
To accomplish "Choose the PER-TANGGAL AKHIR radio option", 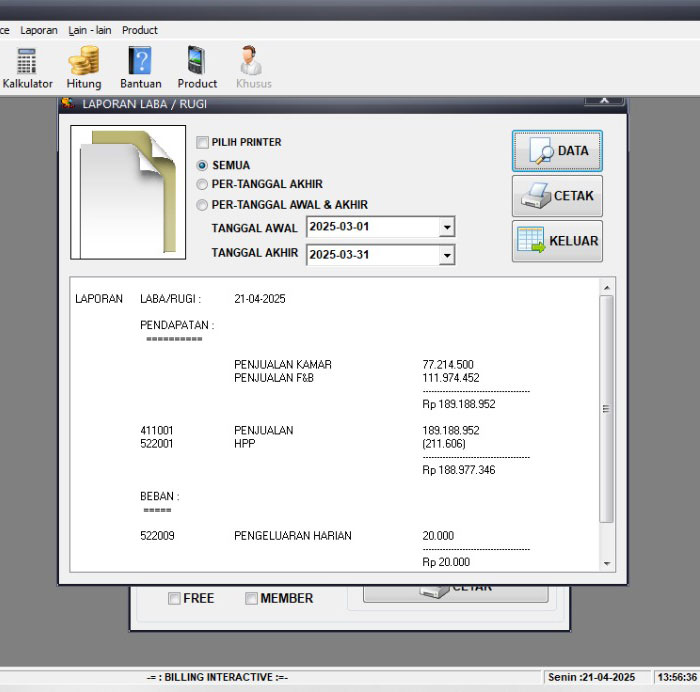I will [x=203, y=185].
